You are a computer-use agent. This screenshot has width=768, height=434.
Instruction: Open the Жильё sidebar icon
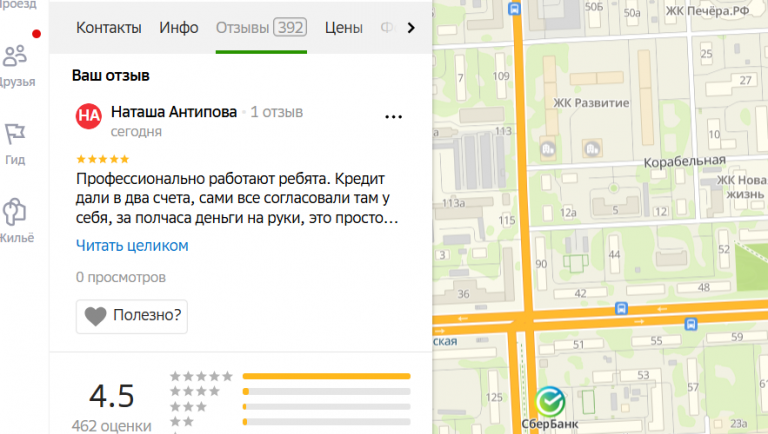tap(15, 212)
